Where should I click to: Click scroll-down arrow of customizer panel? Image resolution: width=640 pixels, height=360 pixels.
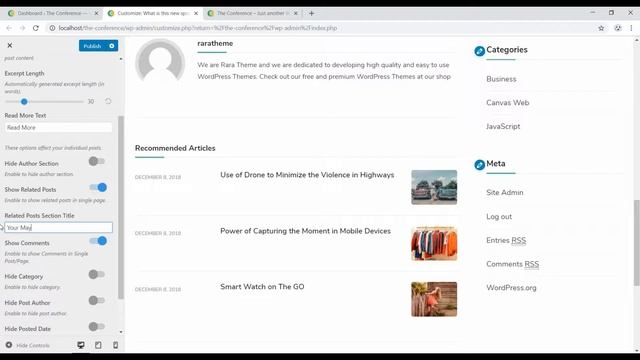tap(121, 332)
